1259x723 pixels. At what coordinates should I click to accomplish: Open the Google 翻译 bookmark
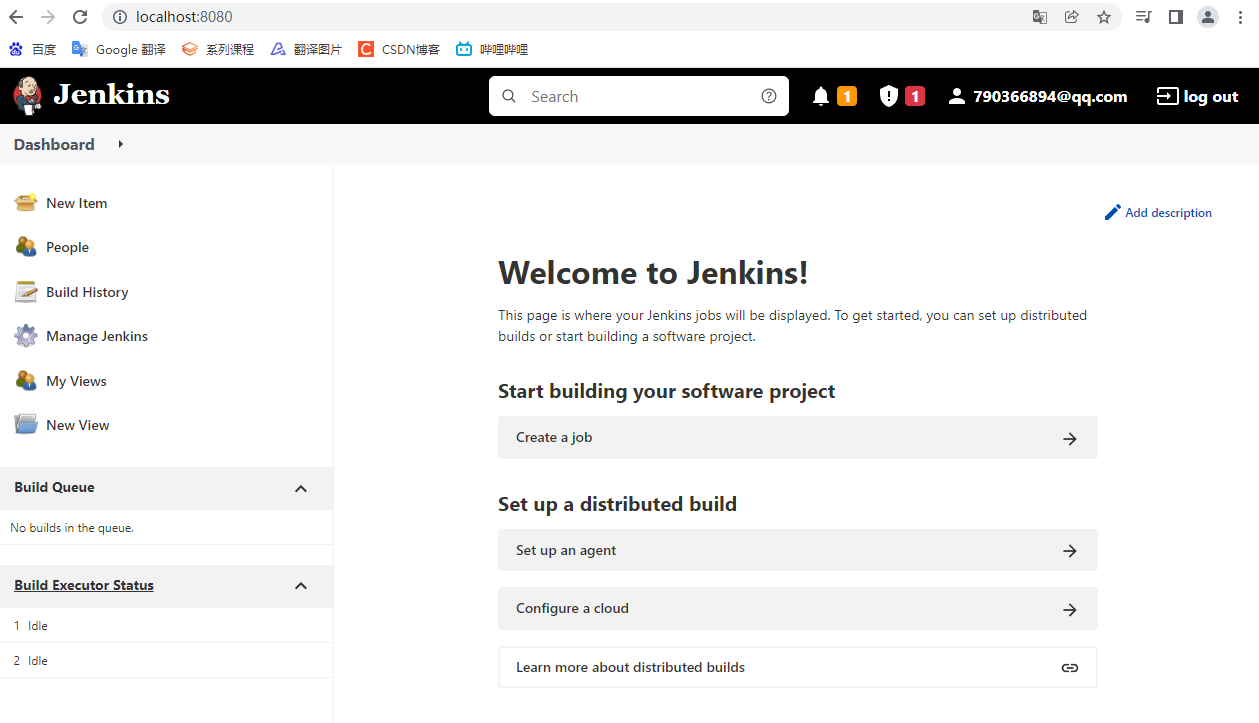[x=119, y=49]
